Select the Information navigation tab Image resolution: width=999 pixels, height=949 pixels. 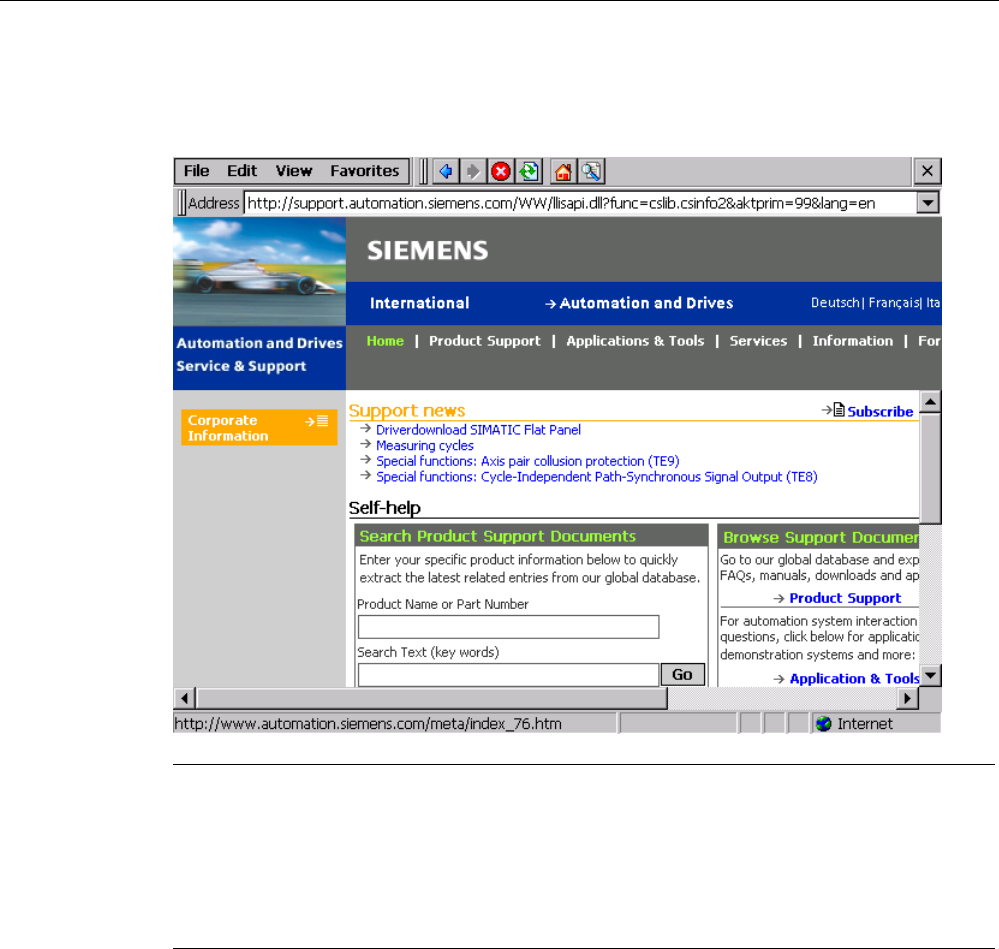(x=852, y=341)
